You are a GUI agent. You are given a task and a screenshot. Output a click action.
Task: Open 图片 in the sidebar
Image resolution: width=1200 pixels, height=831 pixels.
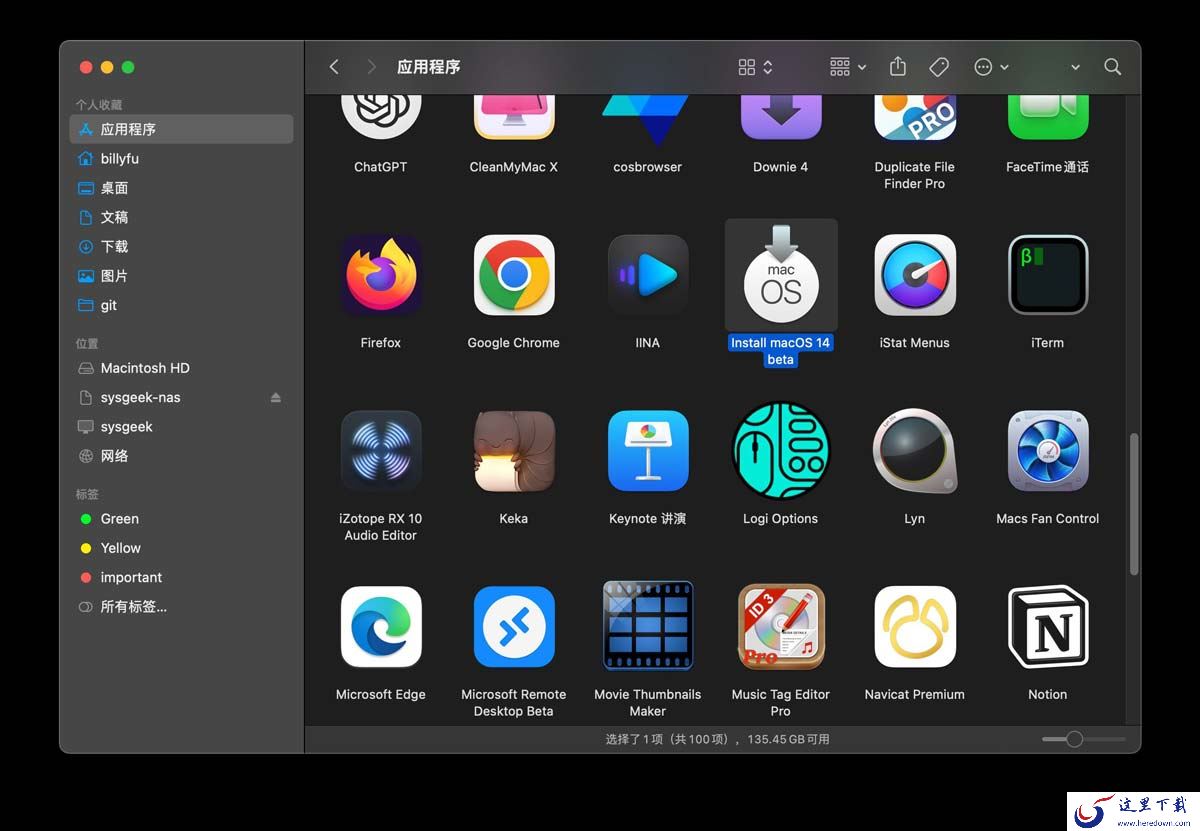[181, 276]
